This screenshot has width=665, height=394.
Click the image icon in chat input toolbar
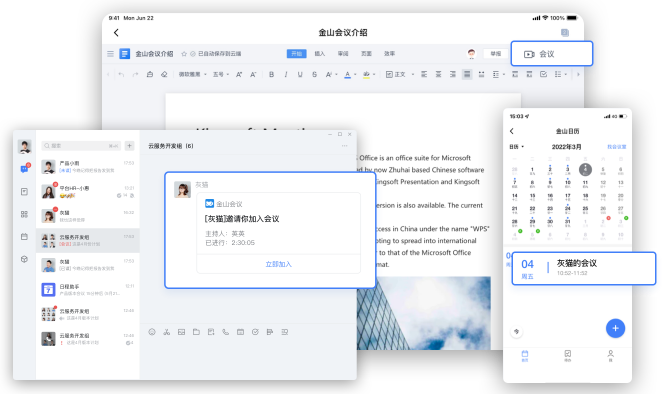[182, 332]
